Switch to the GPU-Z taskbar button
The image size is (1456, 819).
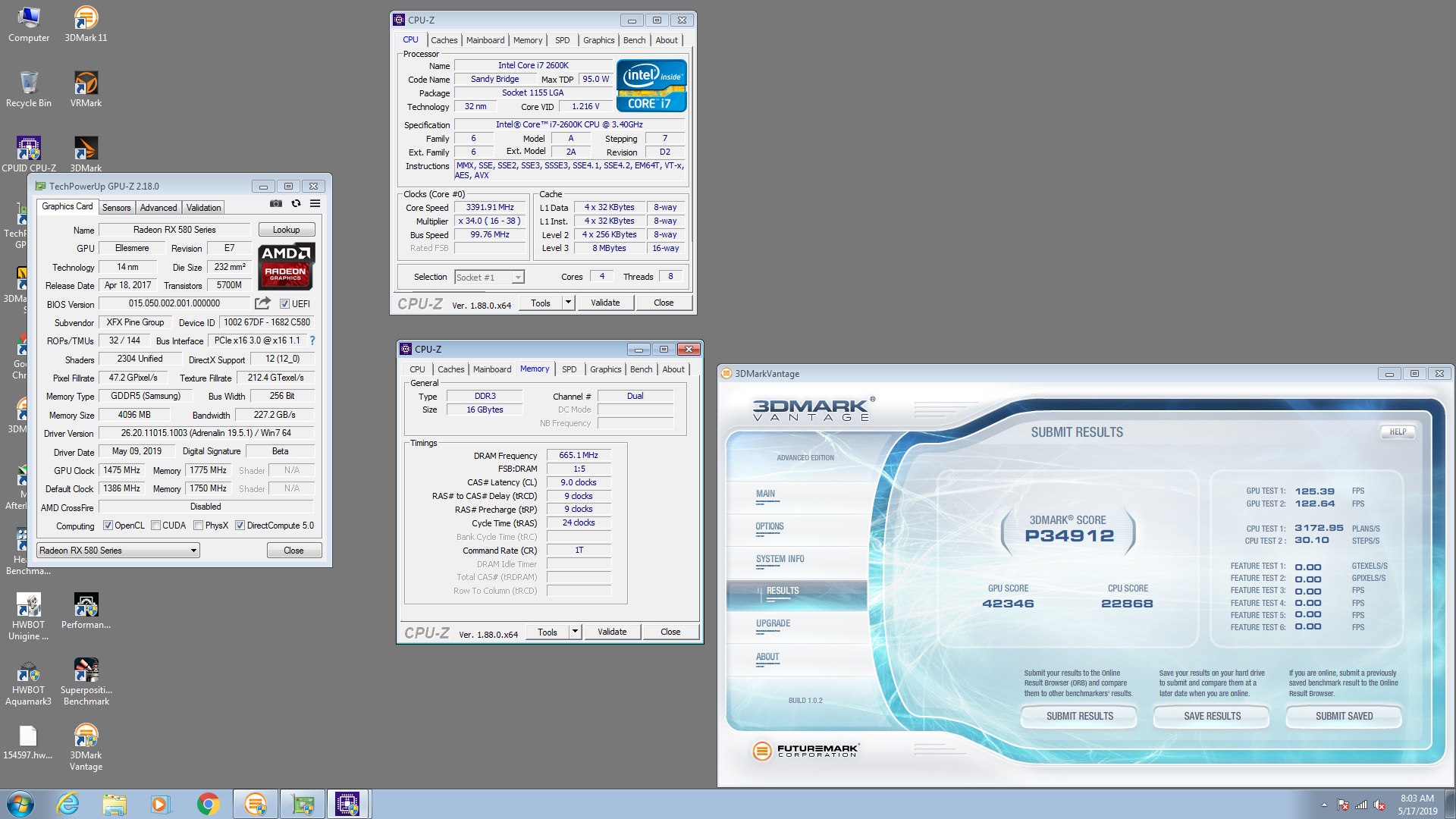click(x=303, y=804)
